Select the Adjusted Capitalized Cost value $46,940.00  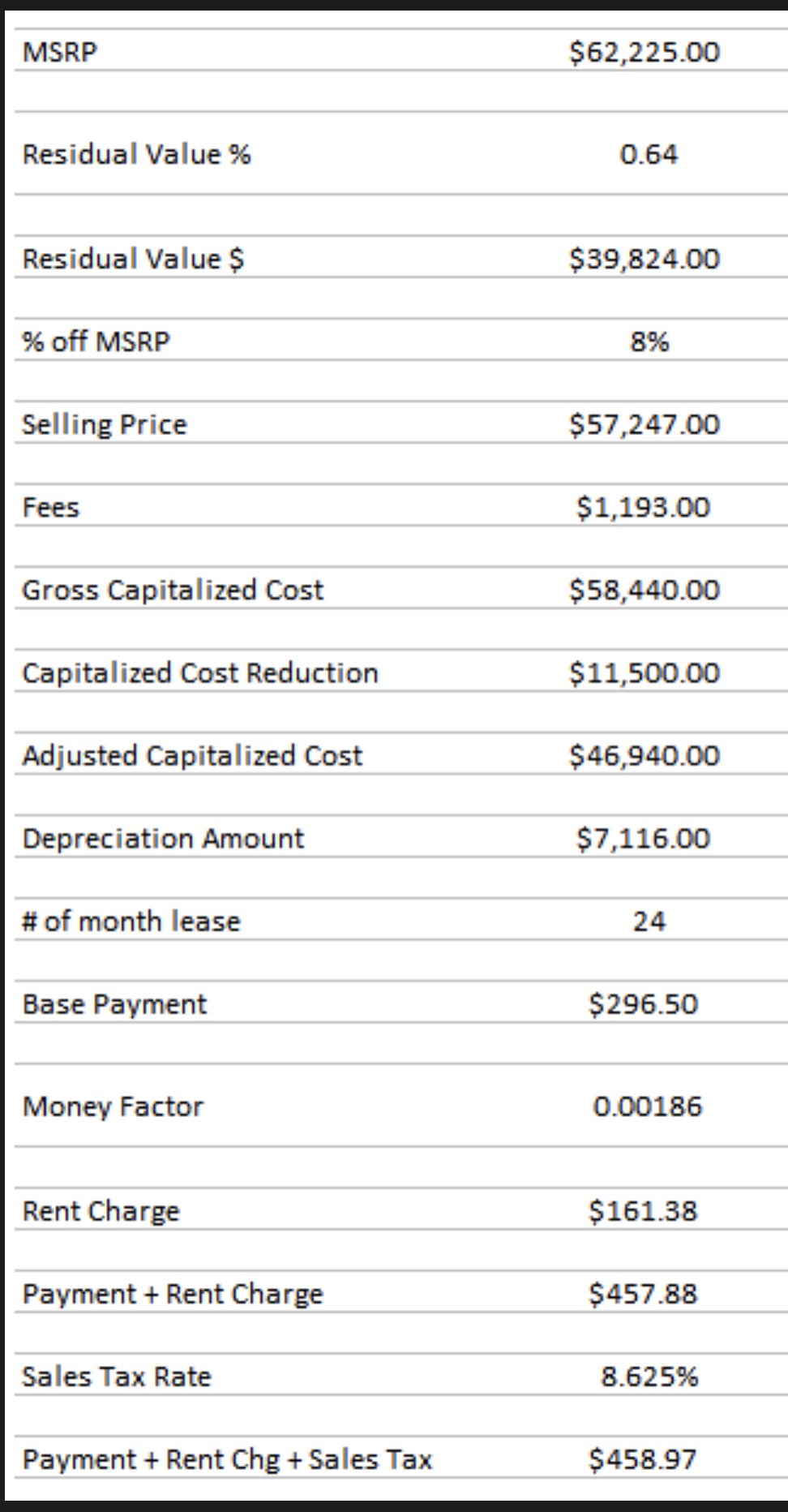[645, 755]
